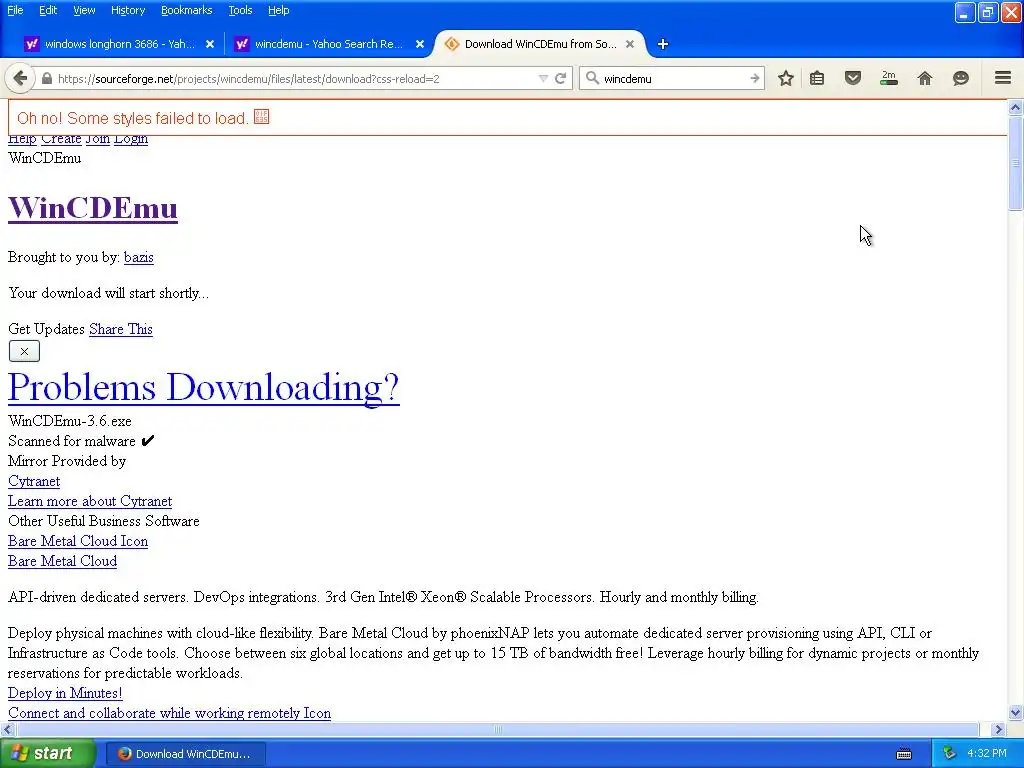Open the Windows Start menu
Screen dimensions: 1024x768
coord(47,754)
